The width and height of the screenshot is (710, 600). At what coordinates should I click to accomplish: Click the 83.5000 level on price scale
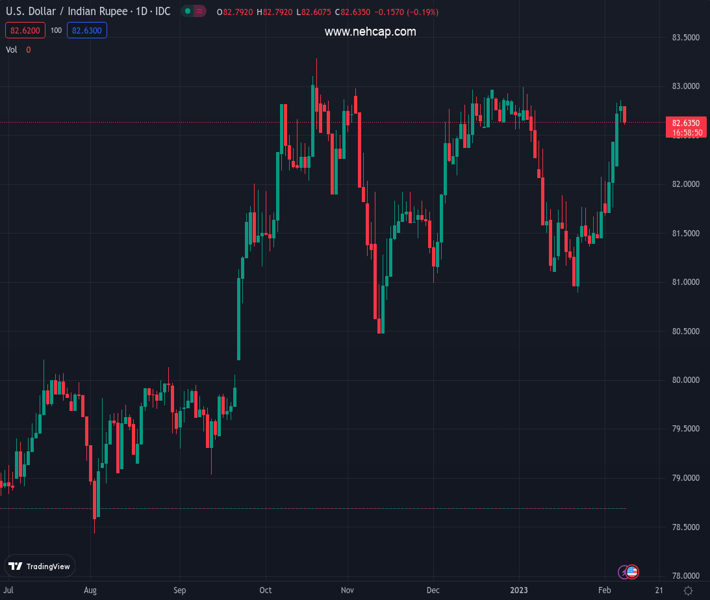(x=686, y=38)
